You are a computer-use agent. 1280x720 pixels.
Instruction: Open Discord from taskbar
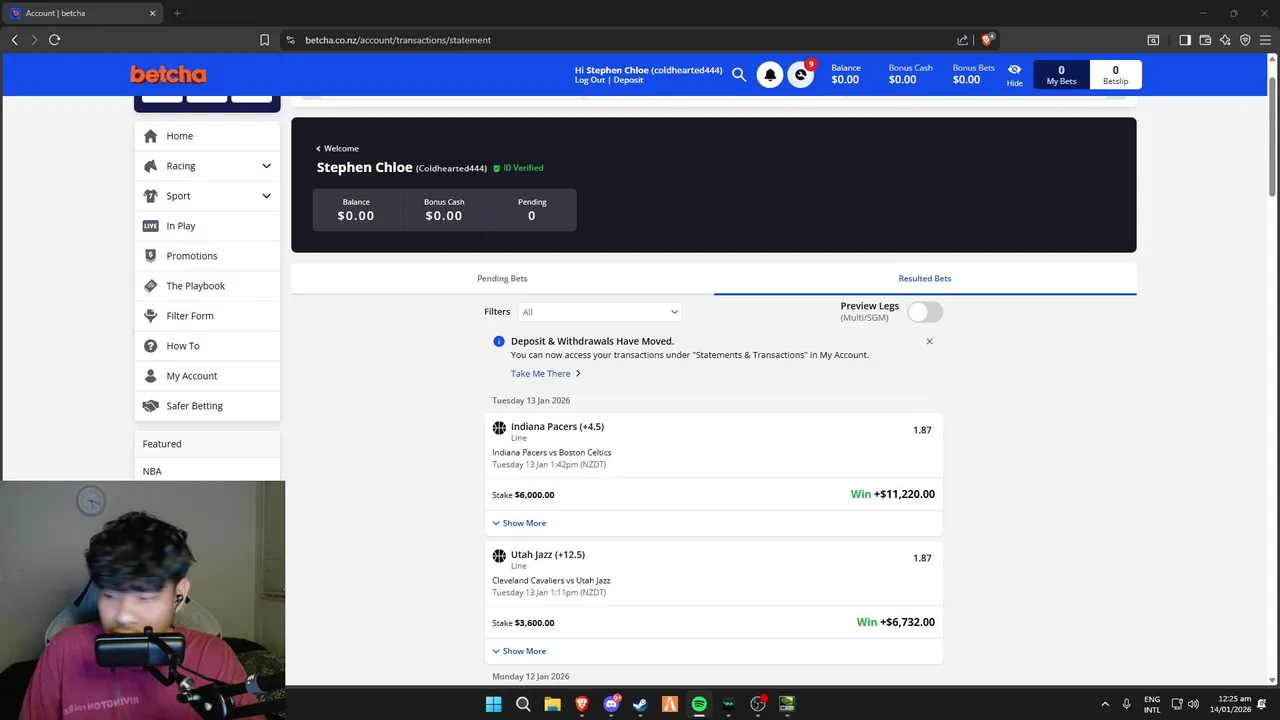(611, 704)
